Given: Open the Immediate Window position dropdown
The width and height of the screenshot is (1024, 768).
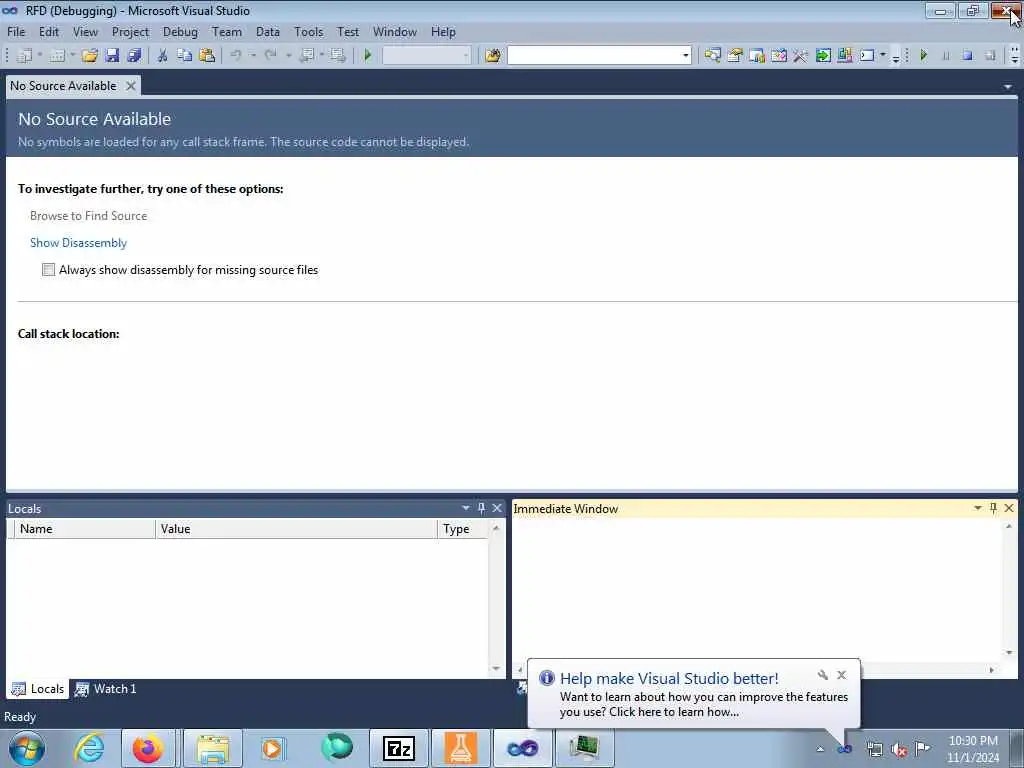Looking at the screenshot, I should (978, 508).
